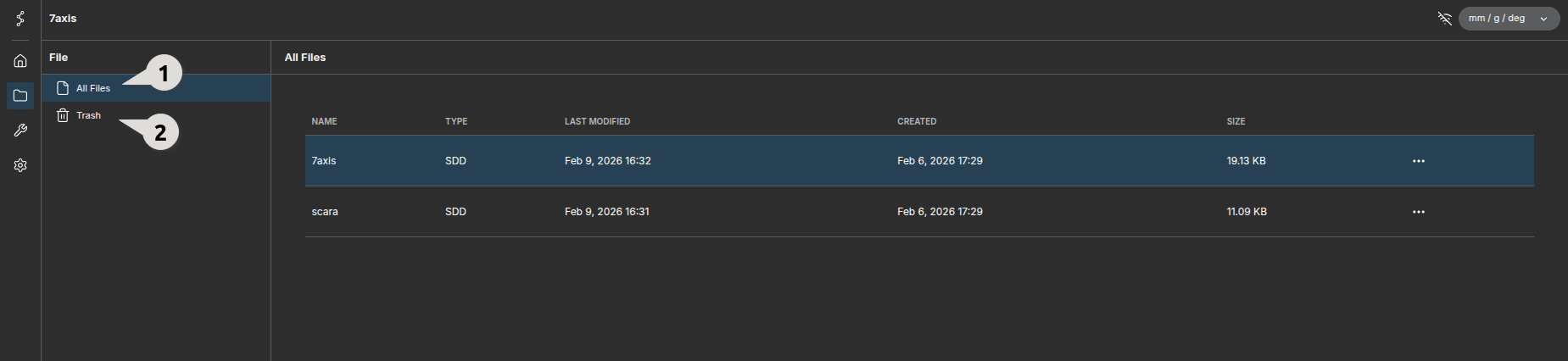This screenshot has width=1568, height=361.
Task: Go to Home via sidebar house icon
Action: [20, 61]
